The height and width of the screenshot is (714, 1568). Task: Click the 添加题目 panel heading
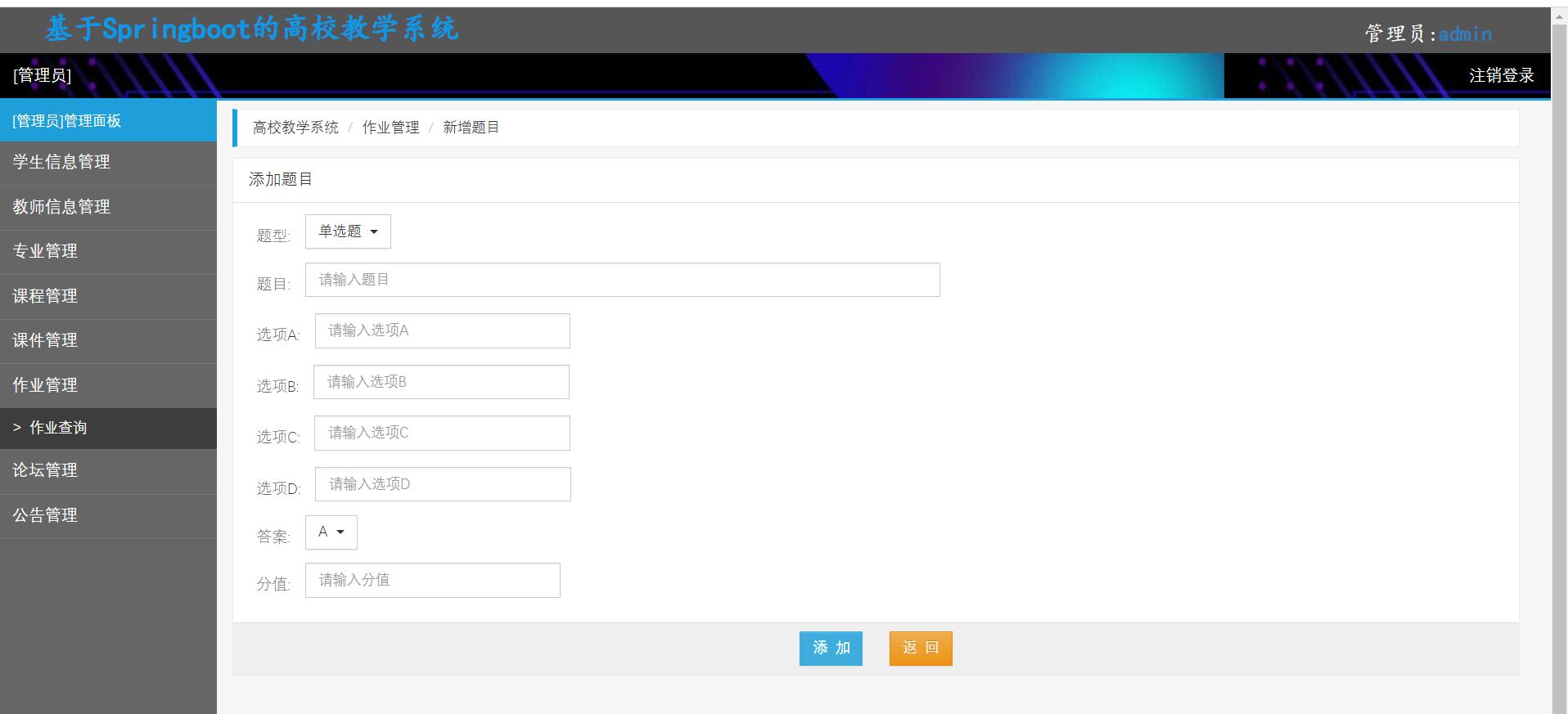point(281,180)
